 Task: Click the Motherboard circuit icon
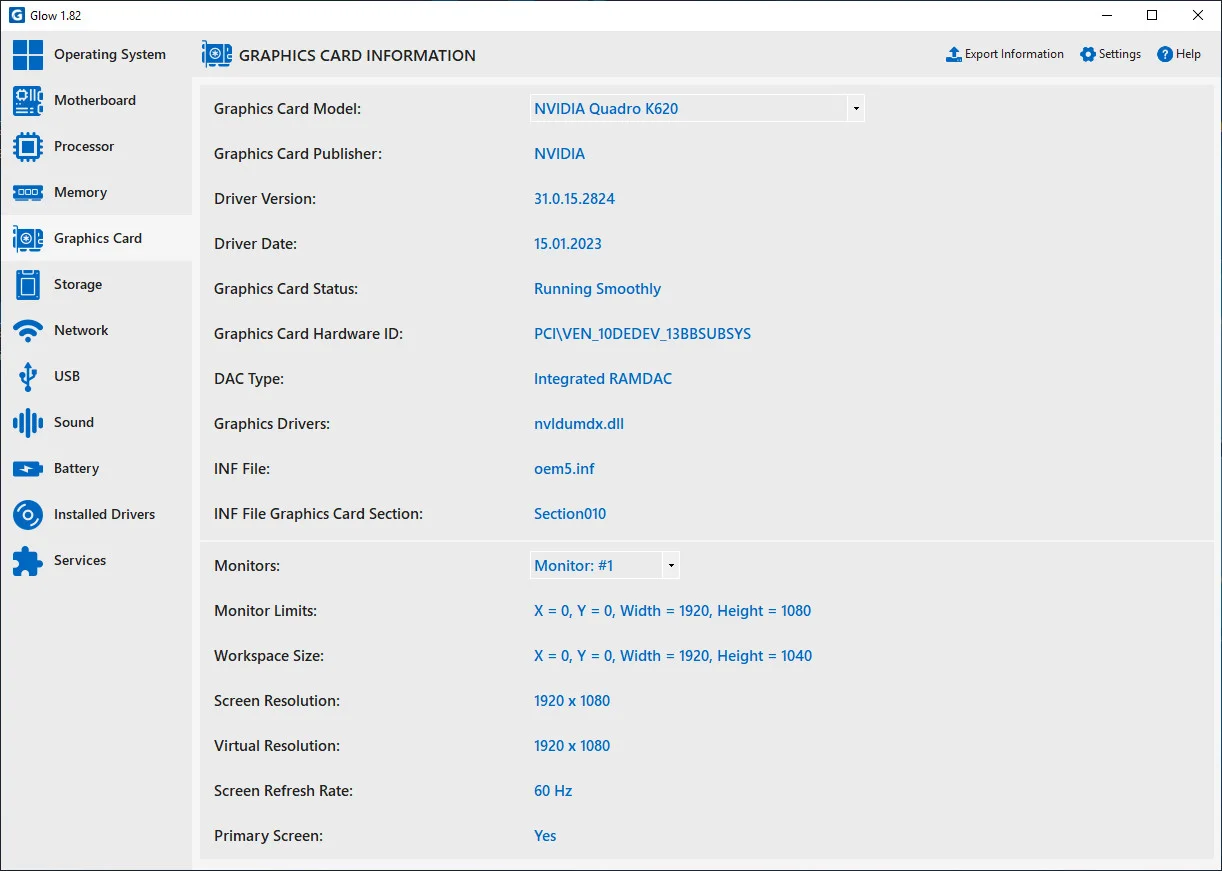click(x=28, y=101)
